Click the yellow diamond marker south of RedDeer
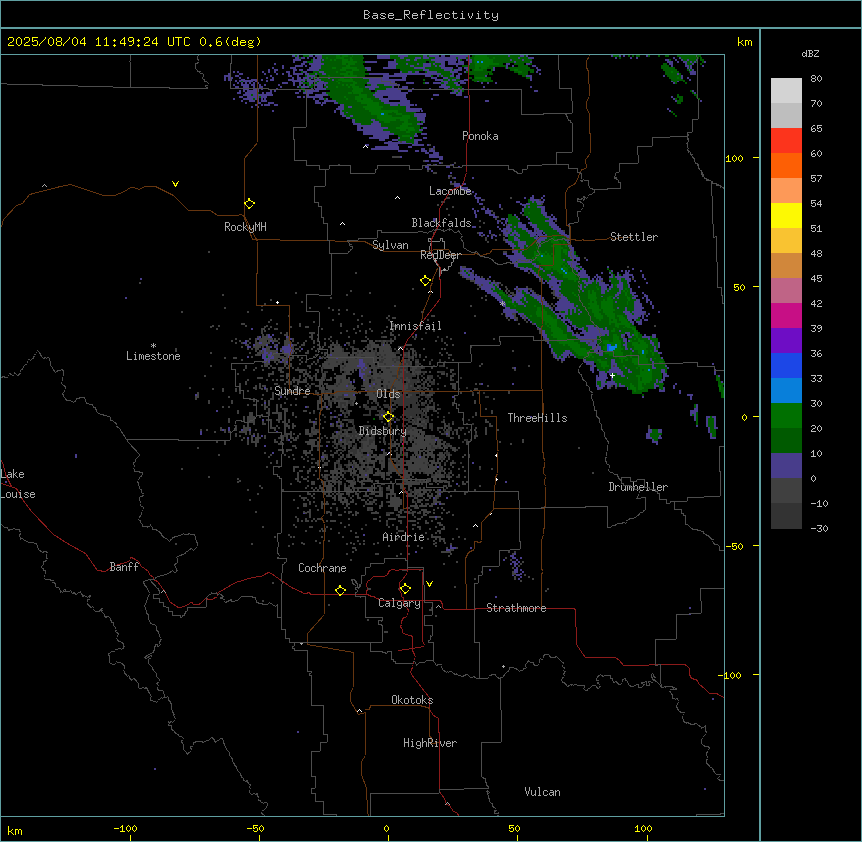 [426, 281]
